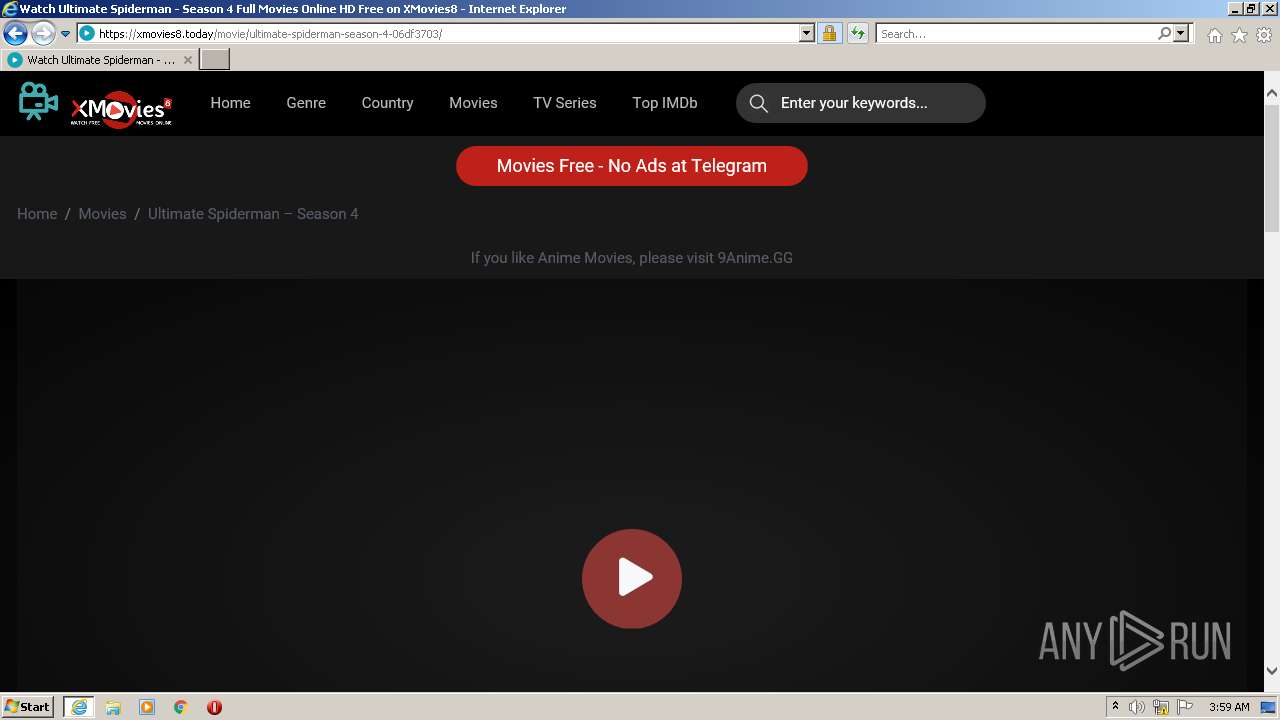Click Internet Explorer taskbar icon
This screenshot has width=1280, height=720.
[x=79, y=707]
